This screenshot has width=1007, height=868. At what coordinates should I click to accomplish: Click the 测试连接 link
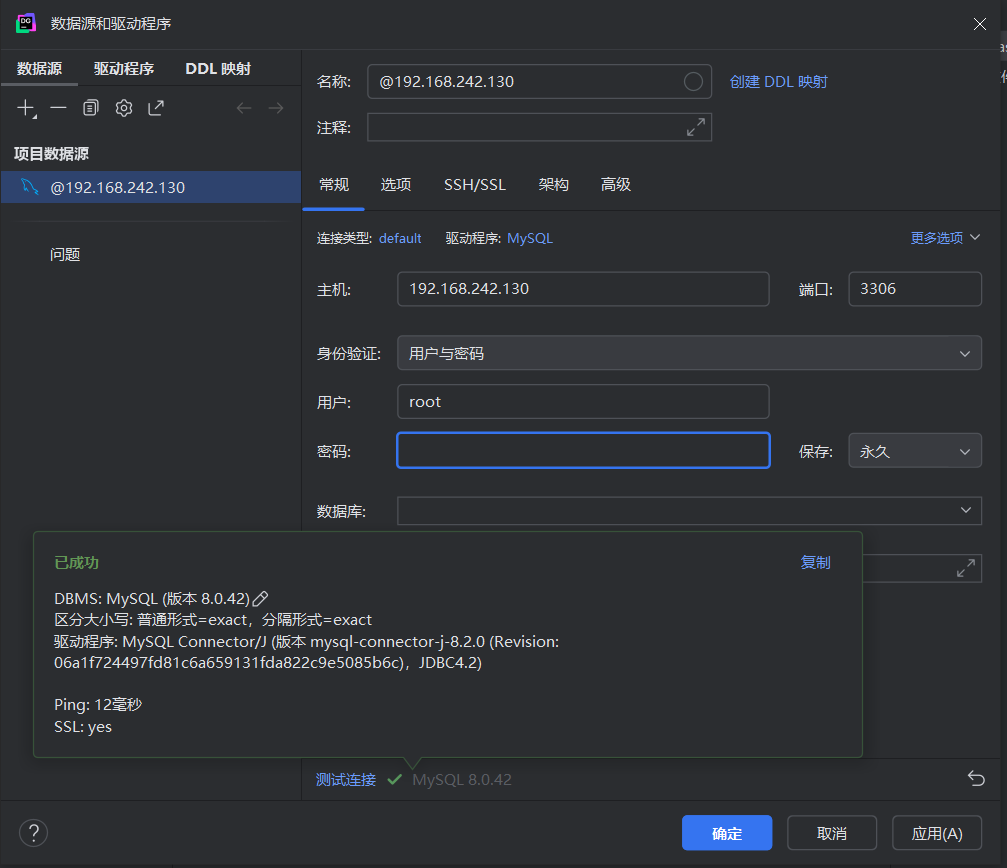[x=346, y=779]
